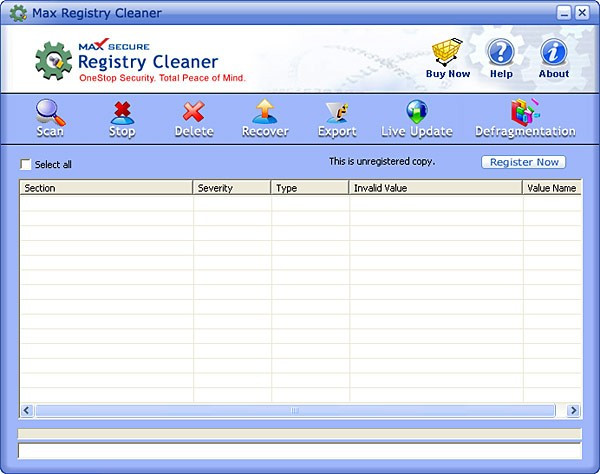
Task: Sort by the Section column header
Action: [106, 188]
